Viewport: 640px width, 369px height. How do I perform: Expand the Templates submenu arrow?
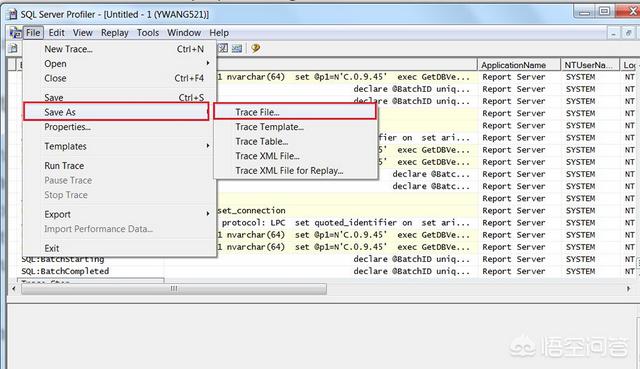(208, 146)
